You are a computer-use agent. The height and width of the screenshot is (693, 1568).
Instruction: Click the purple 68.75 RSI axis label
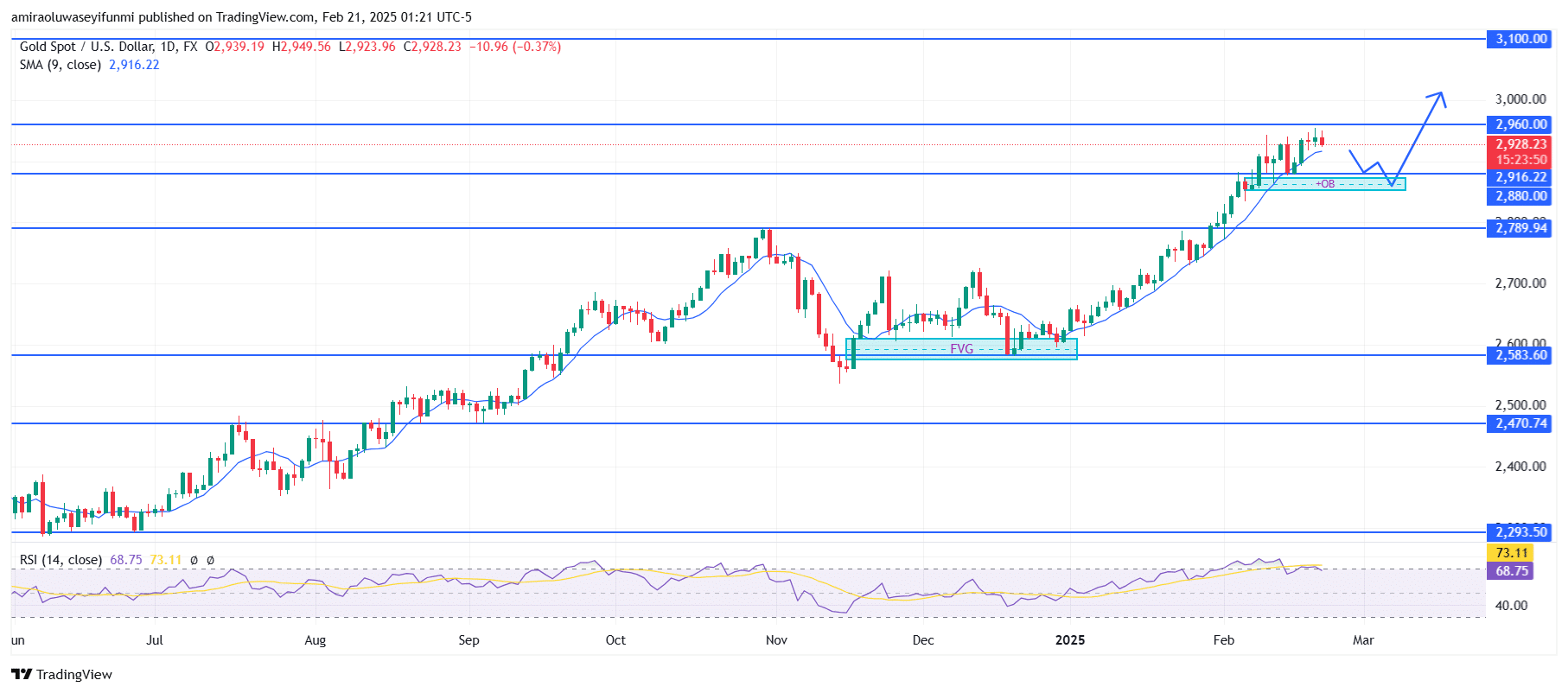[x=1510, y=571]
